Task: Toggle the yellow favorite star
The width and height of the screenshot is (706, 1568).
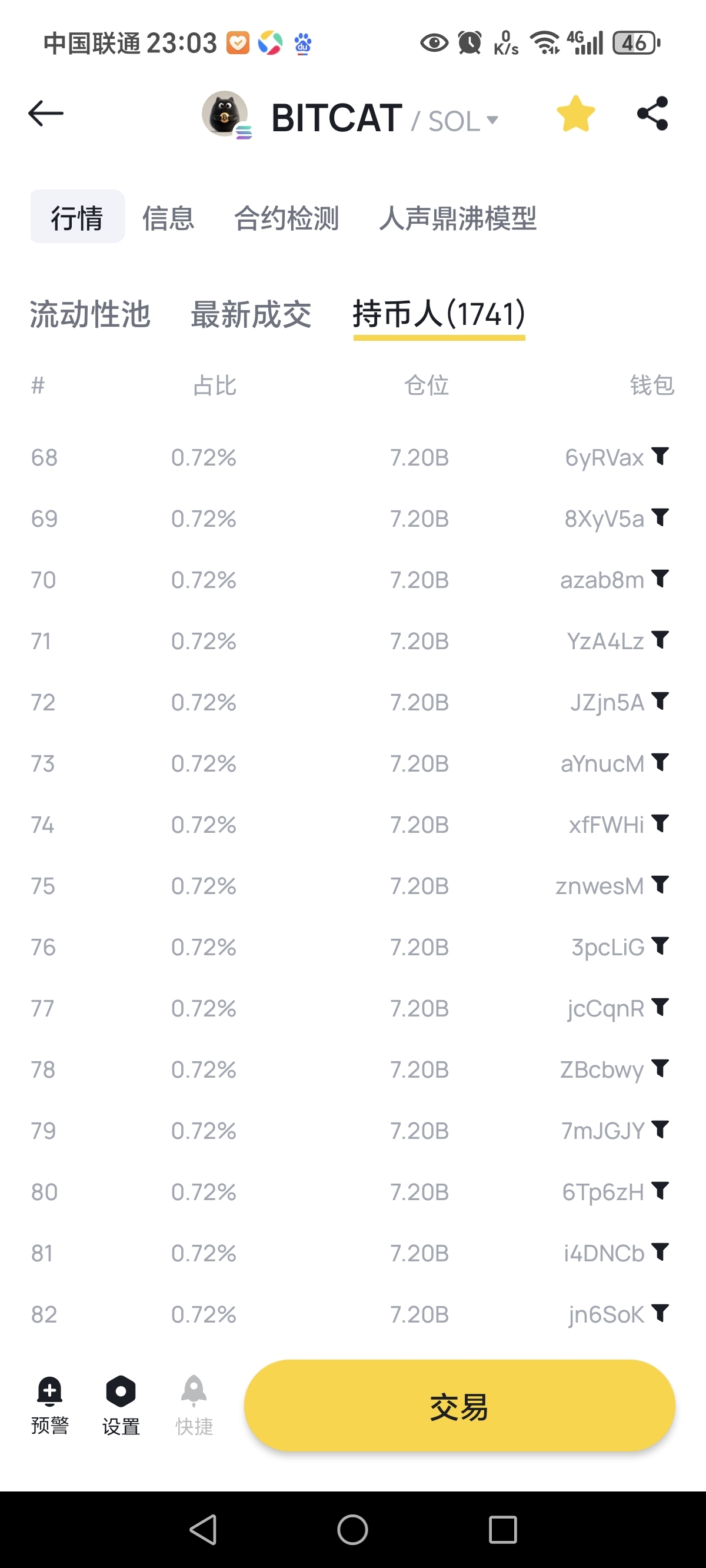Action: click(x=576, y=114)
